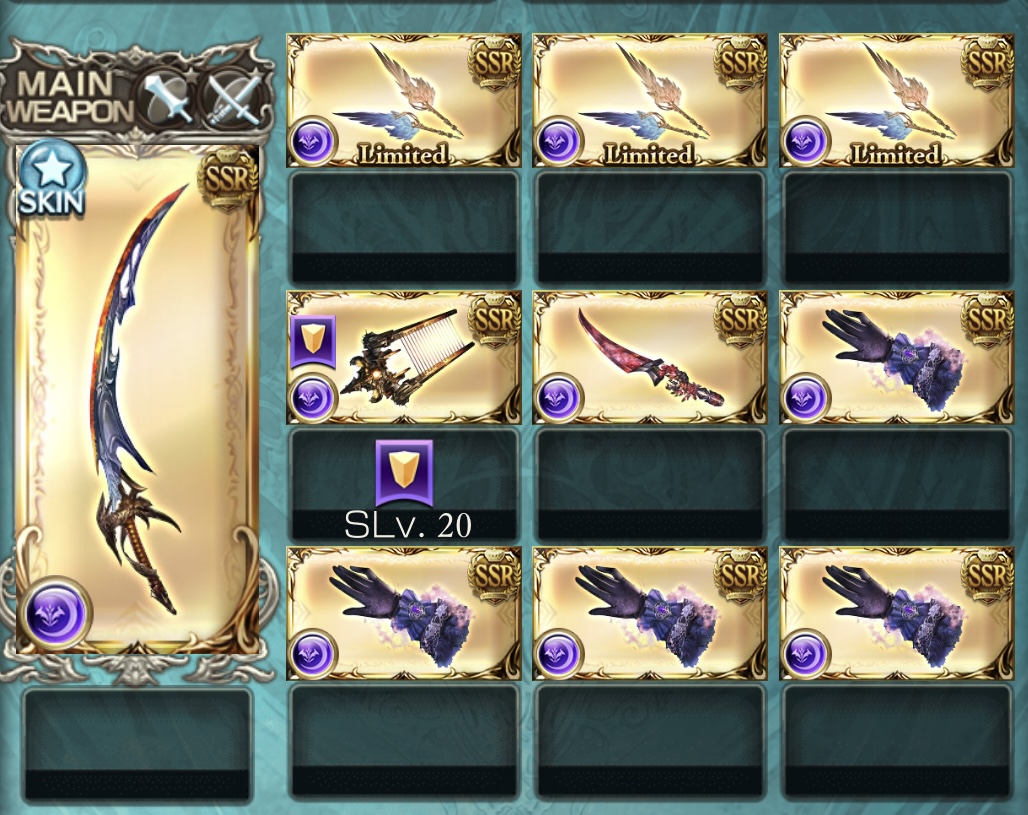
Task: Click the dark element orb on red dagger card
Action: pyautogui.click(x=559, y=397)
